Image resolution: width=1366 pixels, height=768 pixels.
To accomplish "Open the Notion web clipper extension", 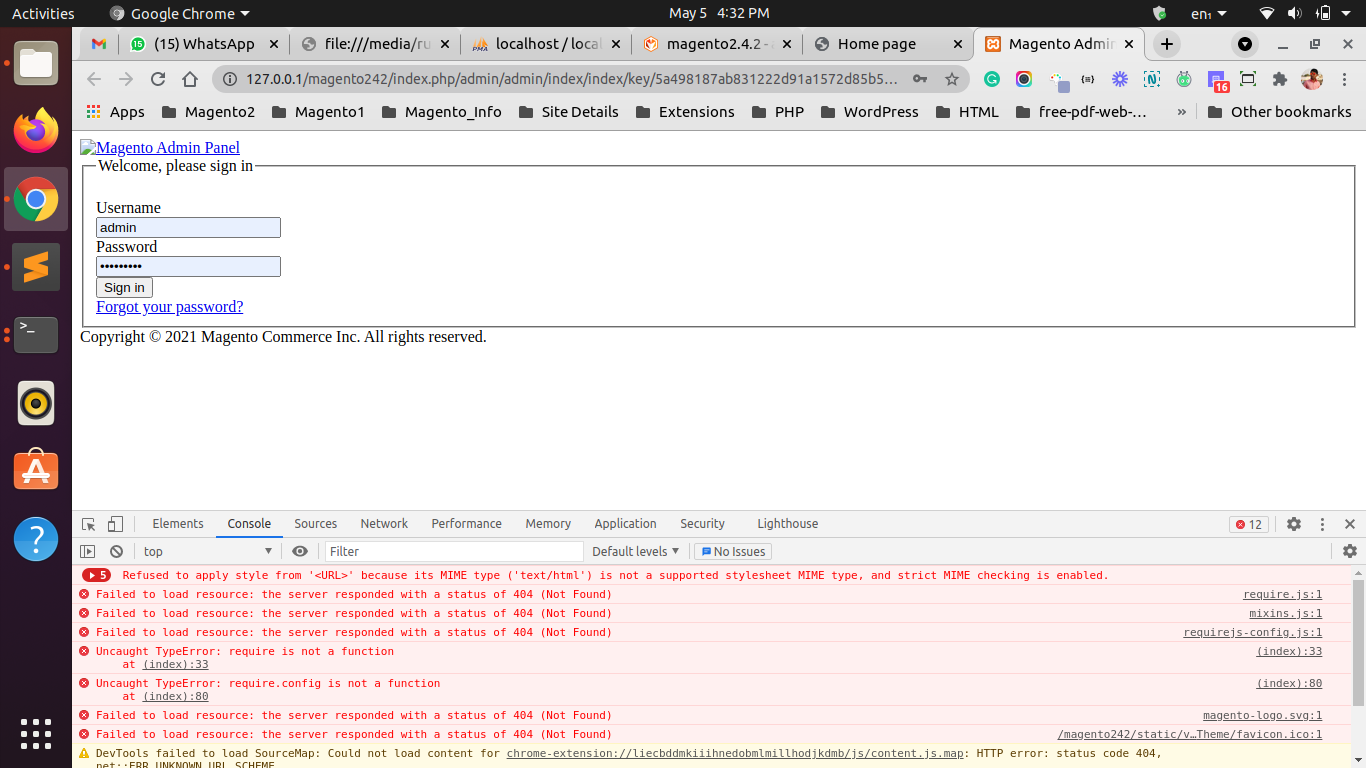I will coord(1152,77).
